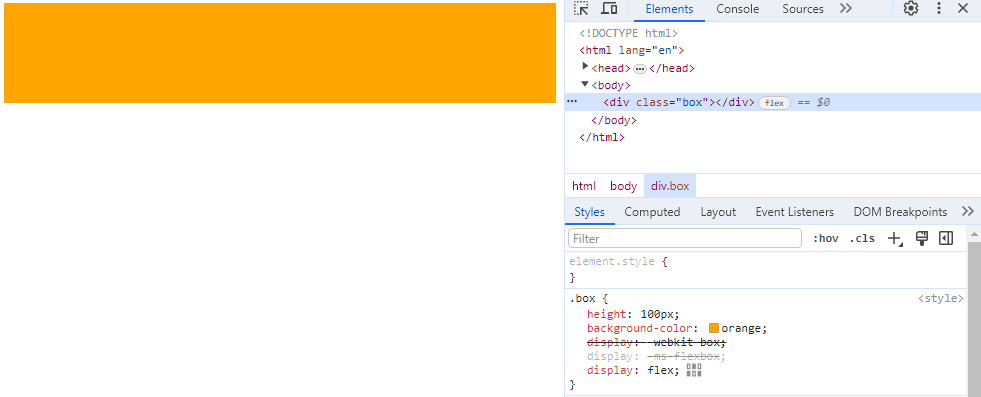
Task: Select the closing body tag row
Action: [x=614, y=120]
